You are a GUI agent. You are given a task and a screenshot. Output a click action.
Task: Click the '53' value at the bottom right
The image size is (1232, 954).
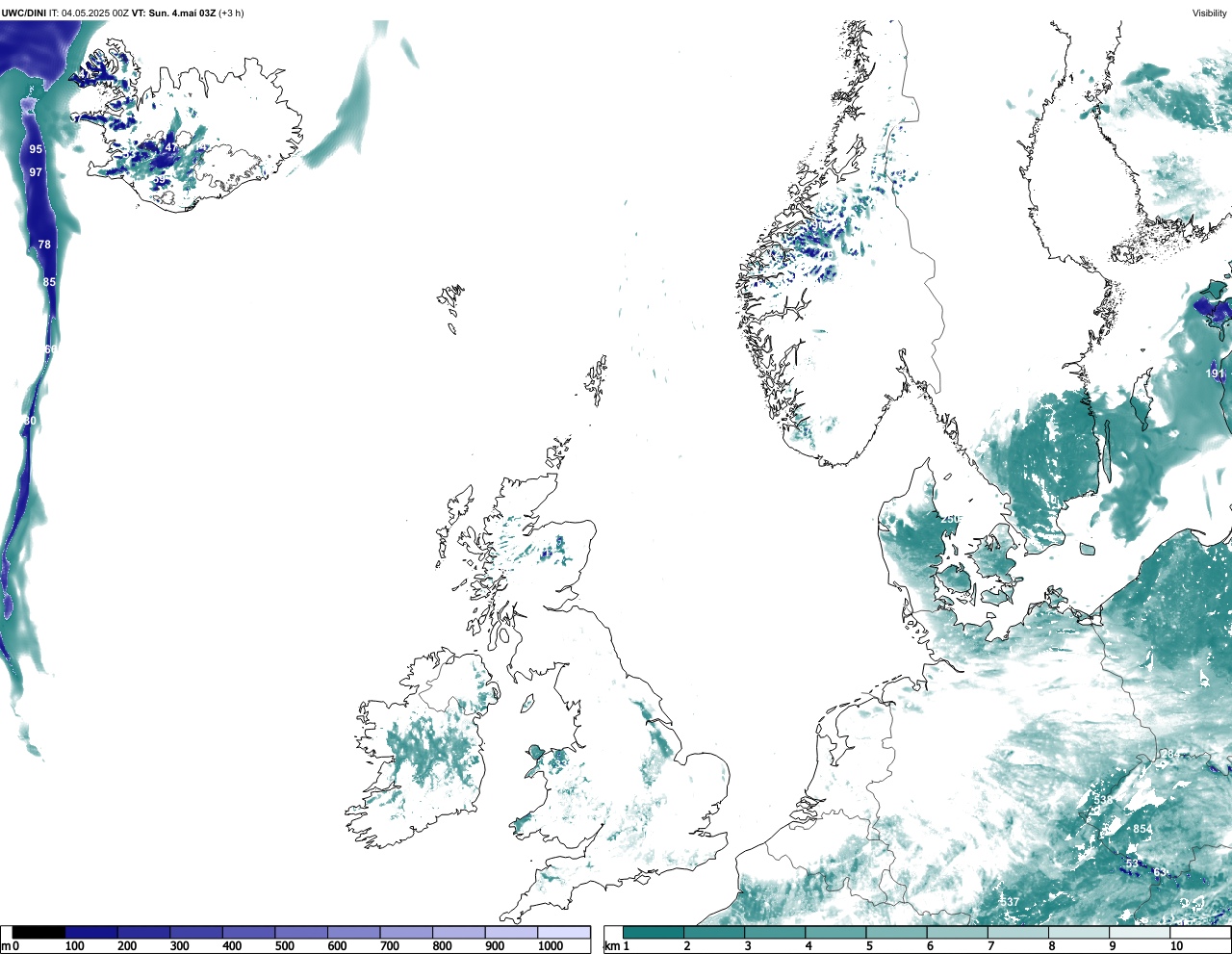click(x=1132, y=864)
